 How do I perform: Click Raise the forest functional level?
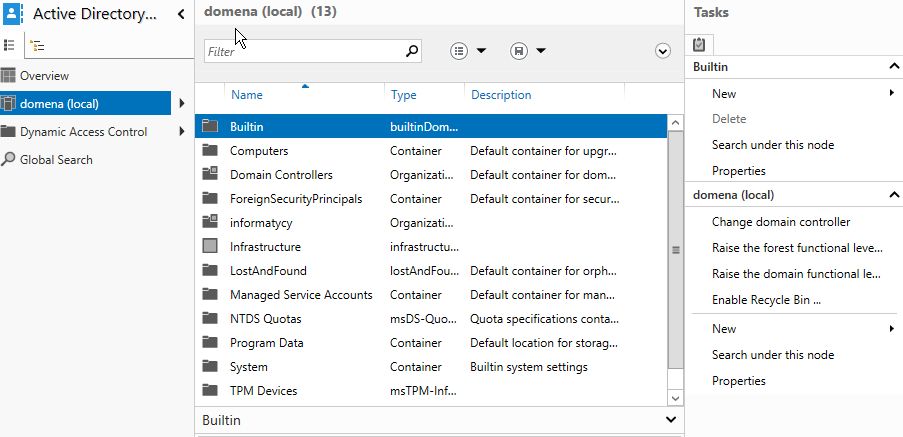[797, 248]
